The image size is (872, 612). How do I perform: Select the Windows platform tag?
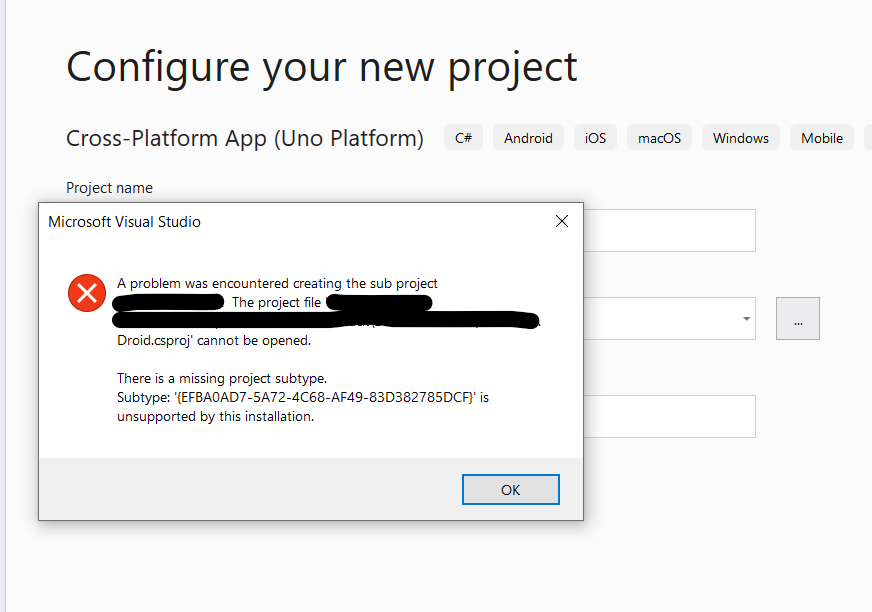click(740, 137)
